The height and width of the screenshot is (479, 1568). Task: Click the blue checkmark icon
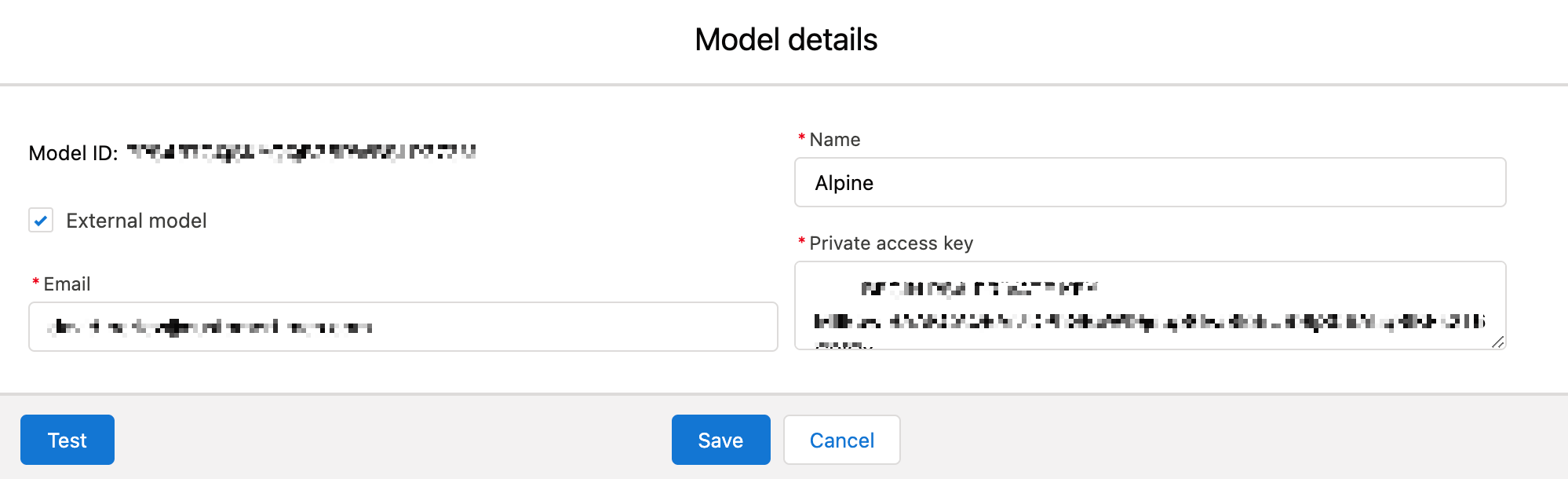41,221
